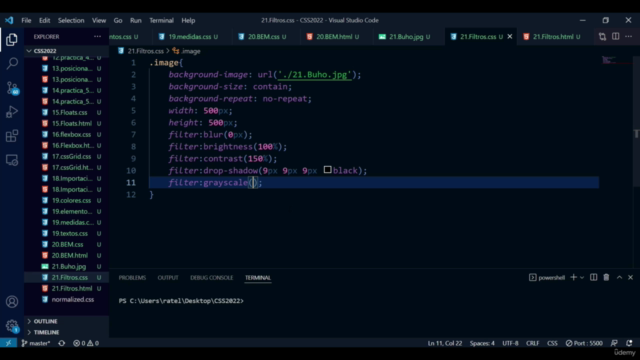Click Ln 11, Col 22 status entry

point(445,343)
